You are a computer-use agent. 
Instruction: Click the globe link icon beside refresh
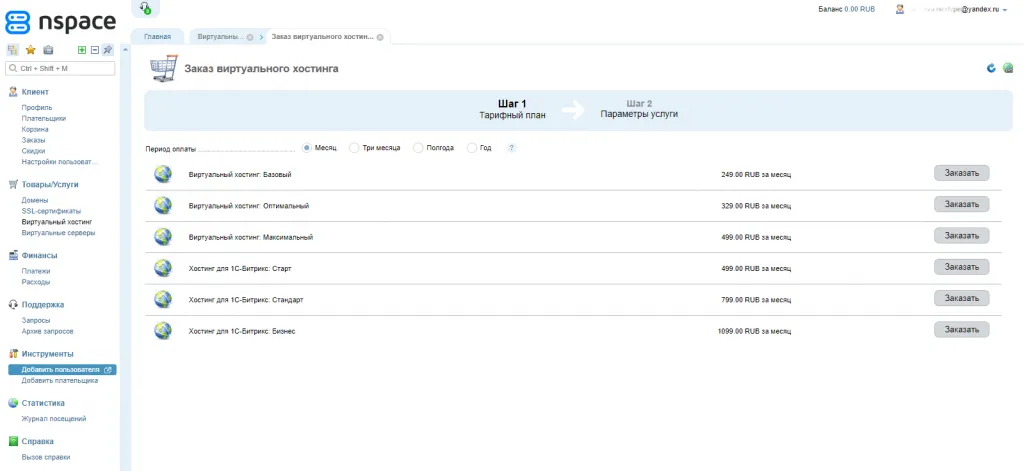click(1008, 68)
